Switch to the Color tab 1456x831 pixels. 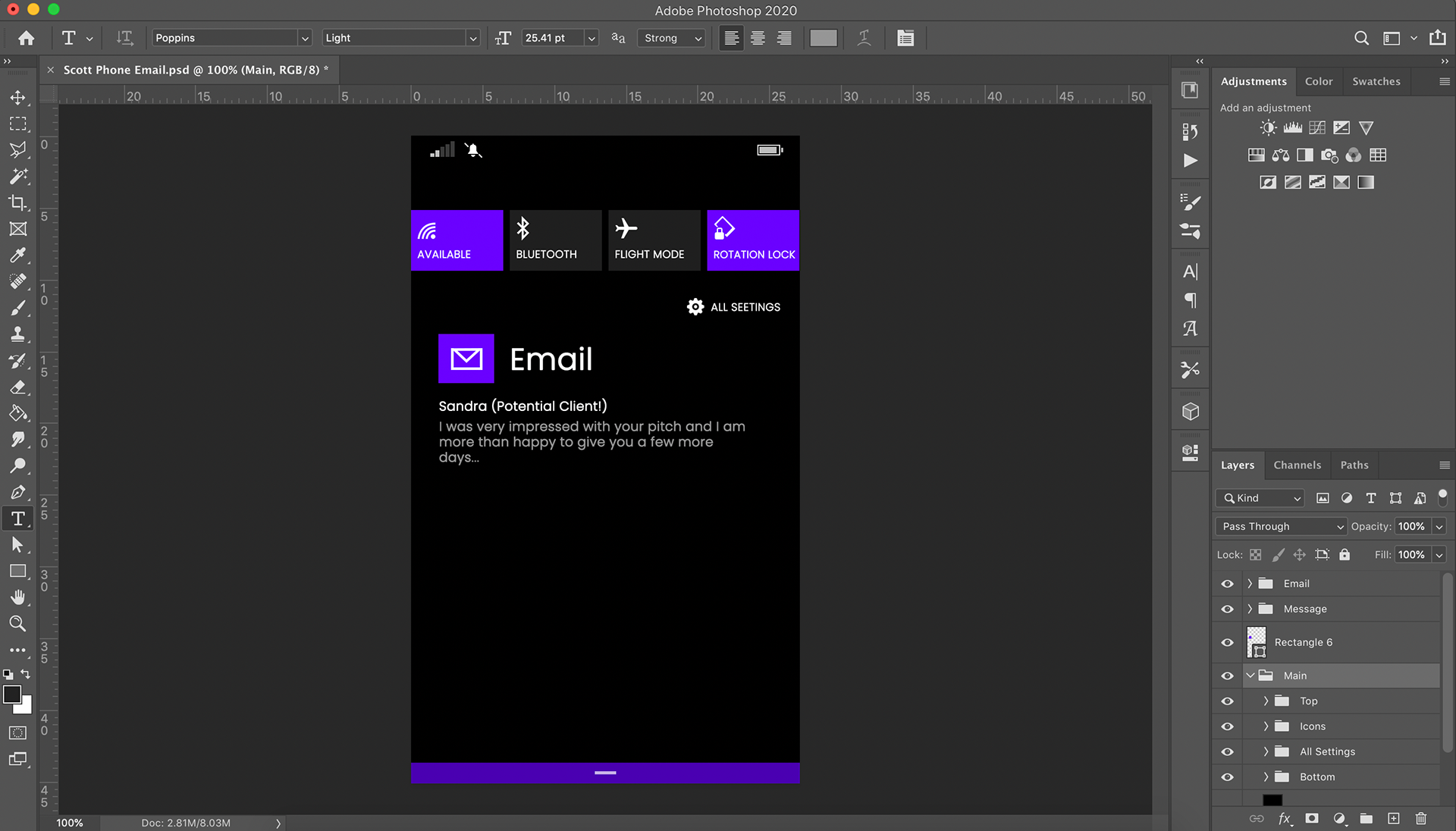tap(1319, 81)
